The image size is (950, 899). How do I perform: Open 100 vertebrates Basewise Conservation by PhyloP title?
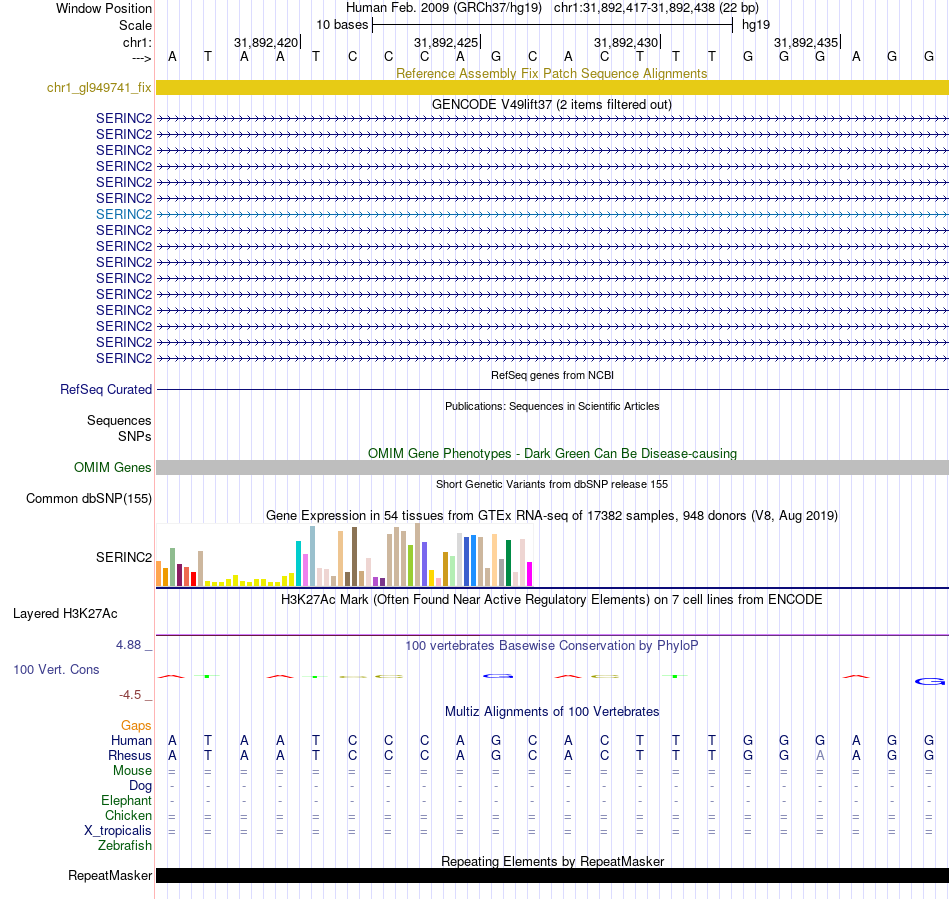pyautogui.click(x=551, y=646)
